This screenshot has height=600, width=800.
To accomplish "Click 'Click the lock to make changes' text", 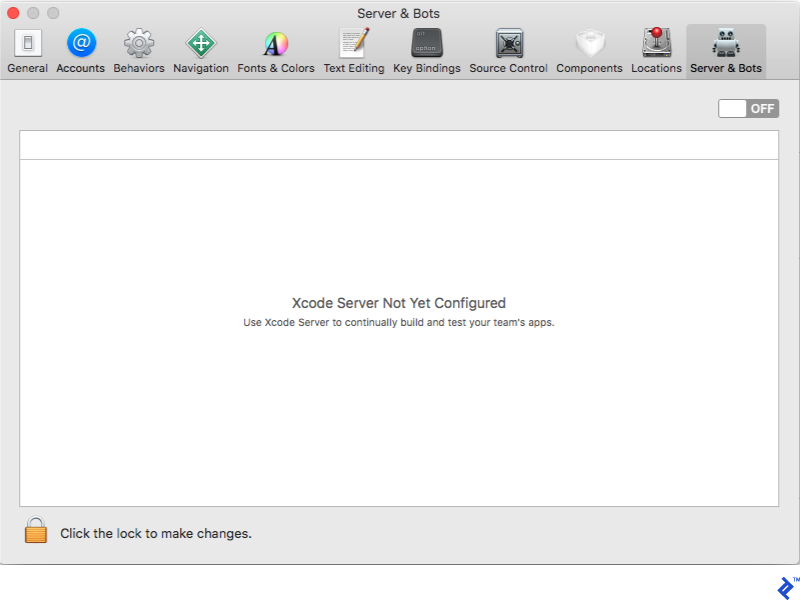I will [156, 534].
